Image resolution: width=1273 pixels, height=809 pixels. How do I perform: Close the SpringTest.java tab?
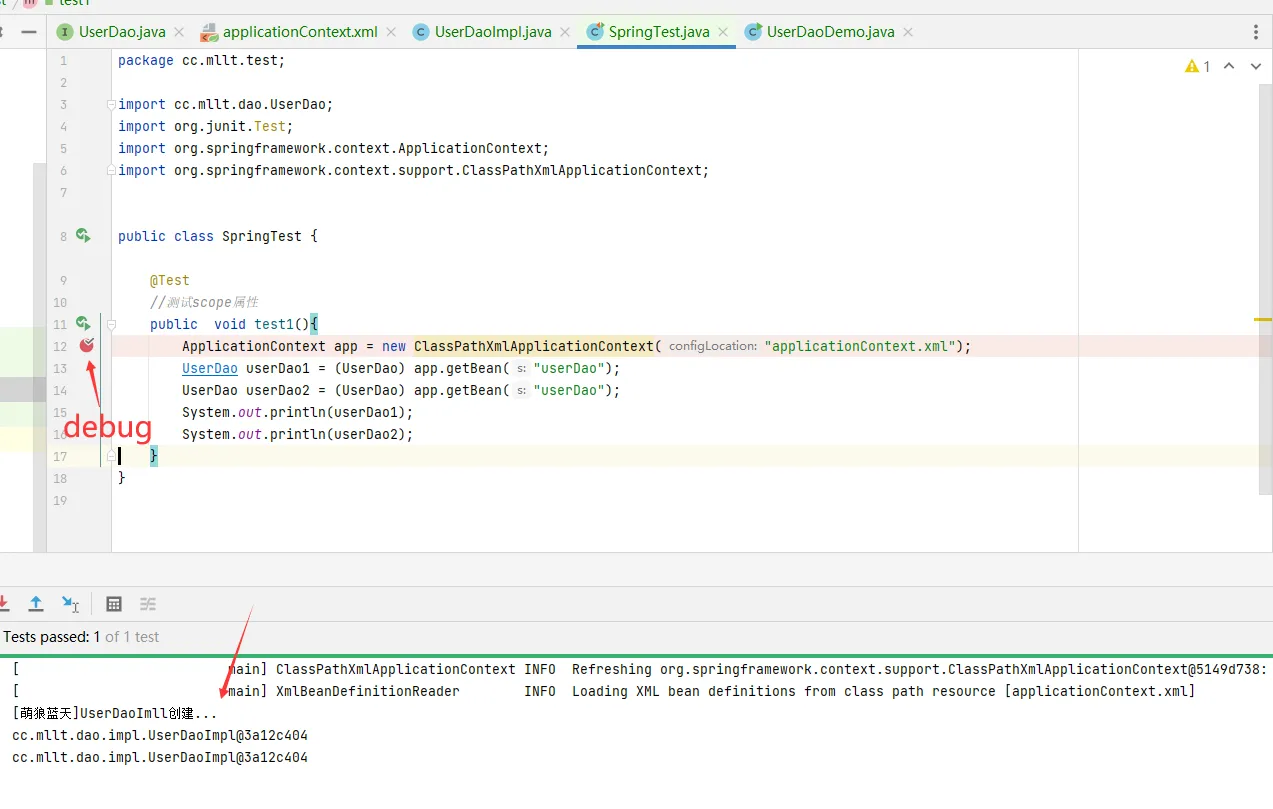pyautogui.click(x=723, y=32)
